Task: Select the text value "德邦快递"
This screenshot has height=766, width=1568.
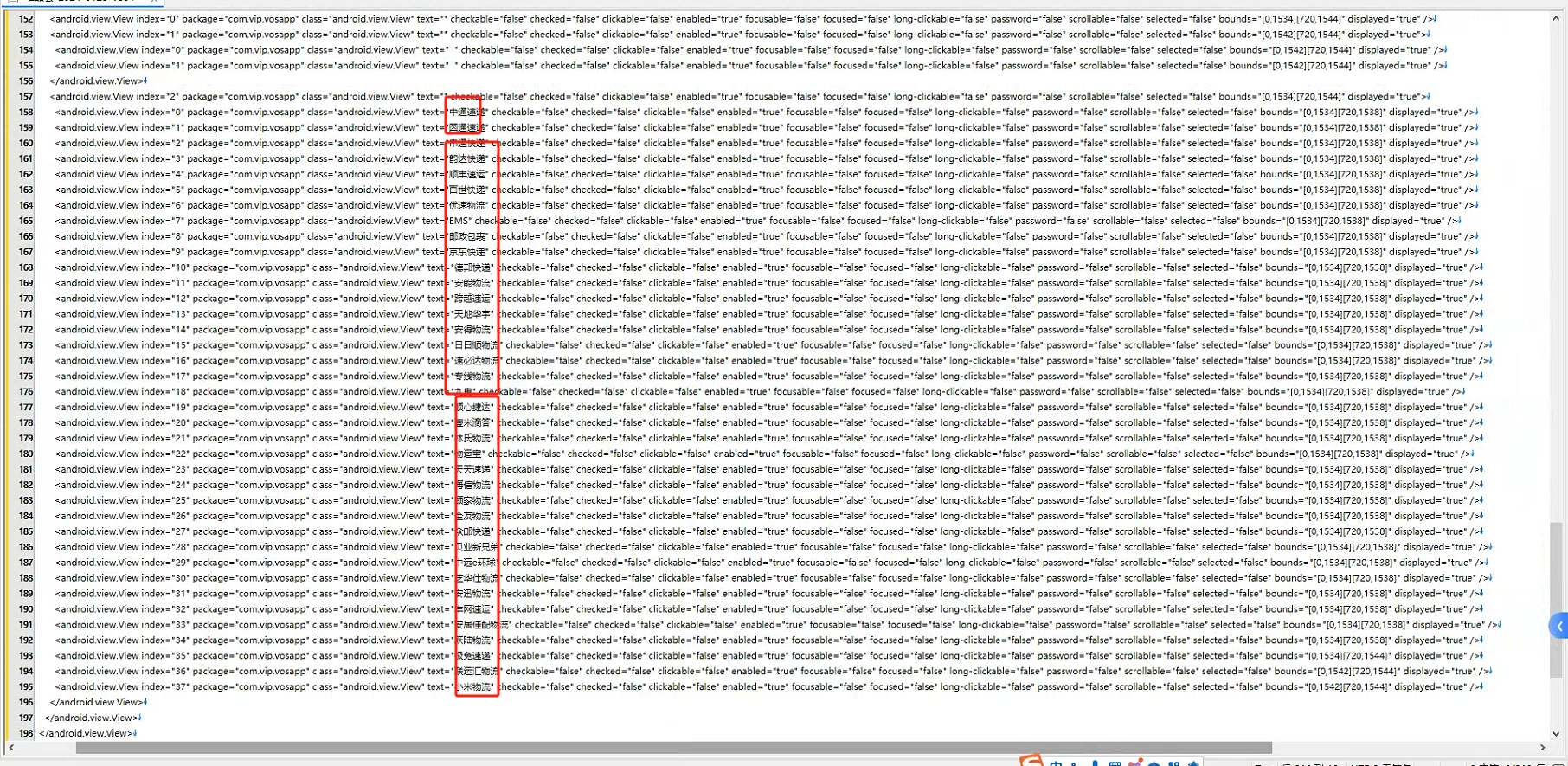Action: click(x=472, y=267)
